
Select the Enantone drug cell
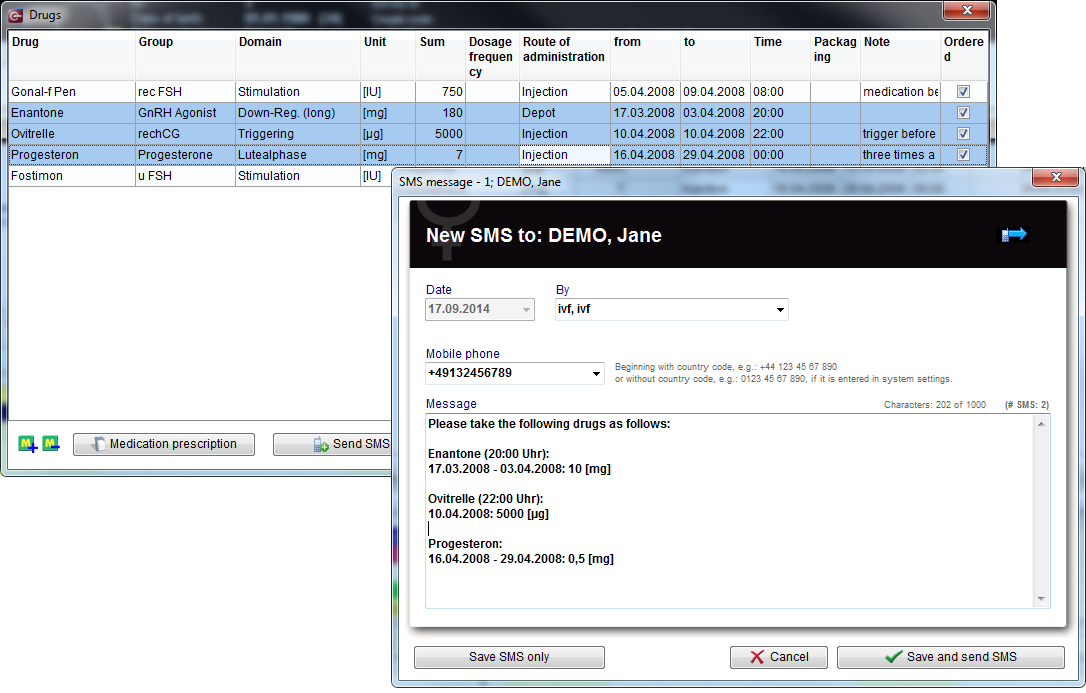pos(72,113)
